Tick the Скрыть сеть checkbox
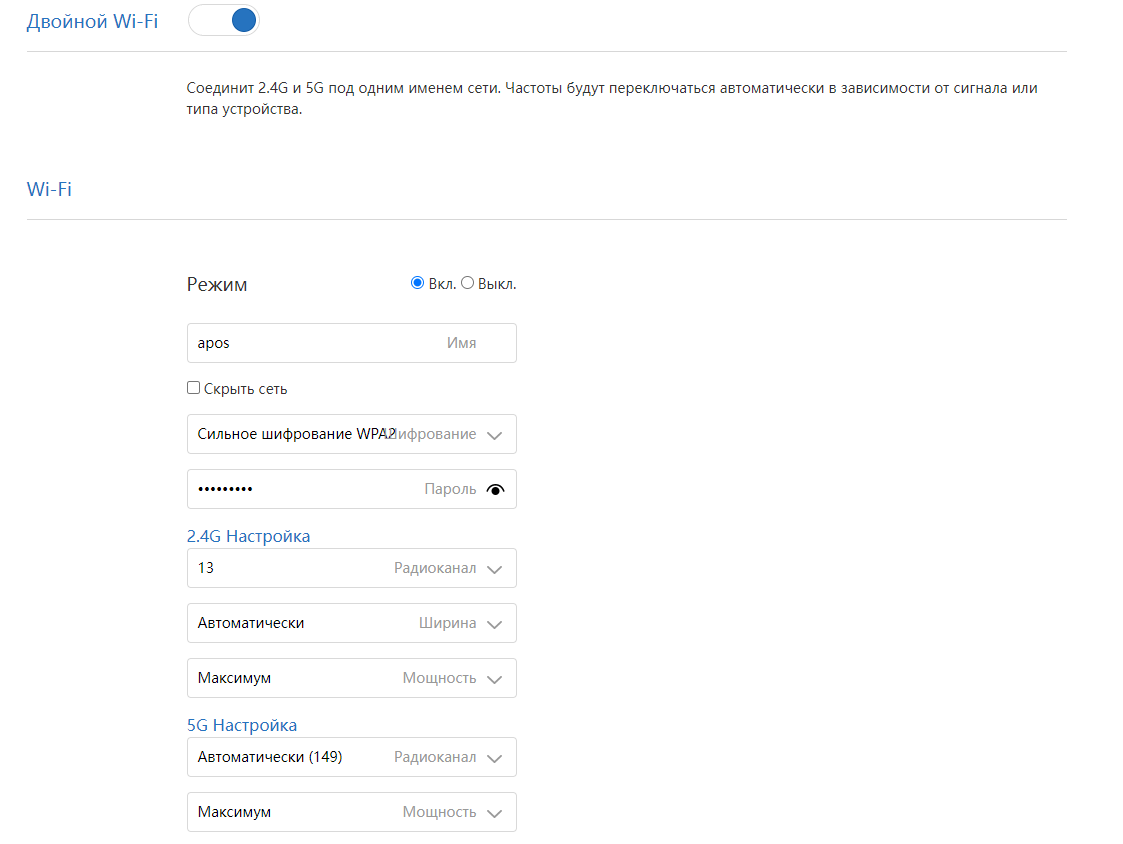Screen dimensions: 1123x844 pos(194,388)
